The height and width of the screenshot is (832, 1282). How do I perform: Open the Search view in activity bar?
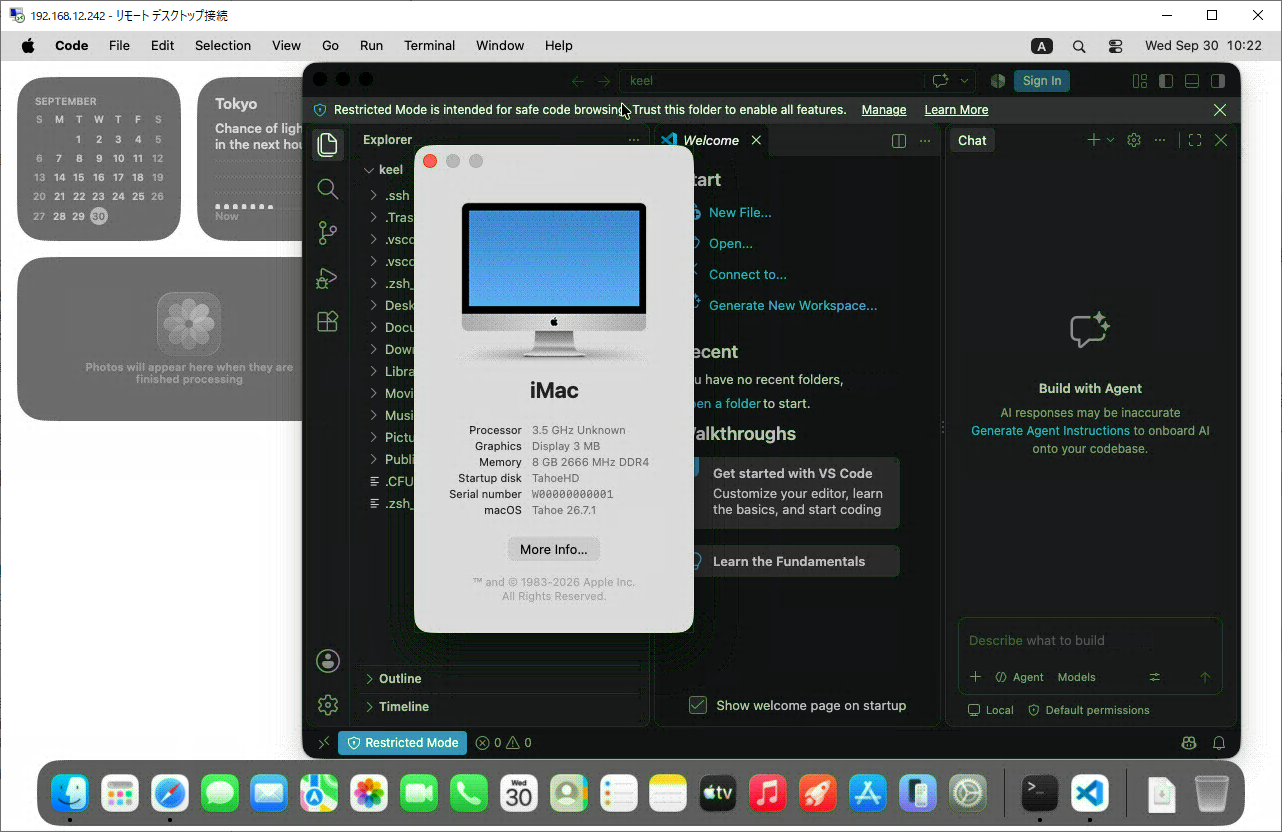pos(327,188)
